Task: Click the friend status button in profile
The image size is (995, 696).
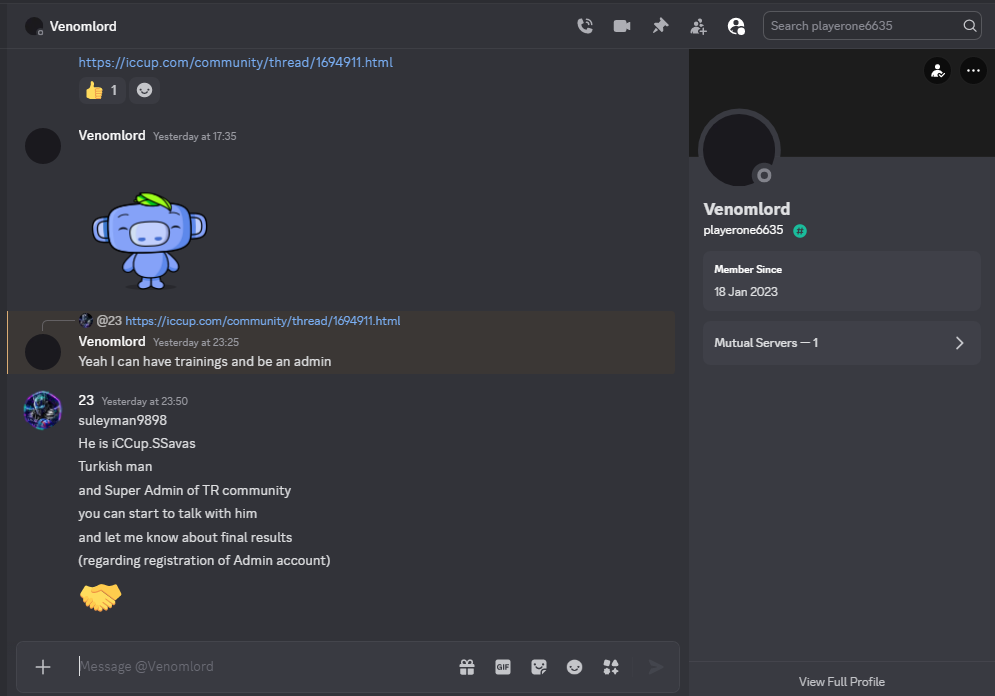Action: [937, 70]
